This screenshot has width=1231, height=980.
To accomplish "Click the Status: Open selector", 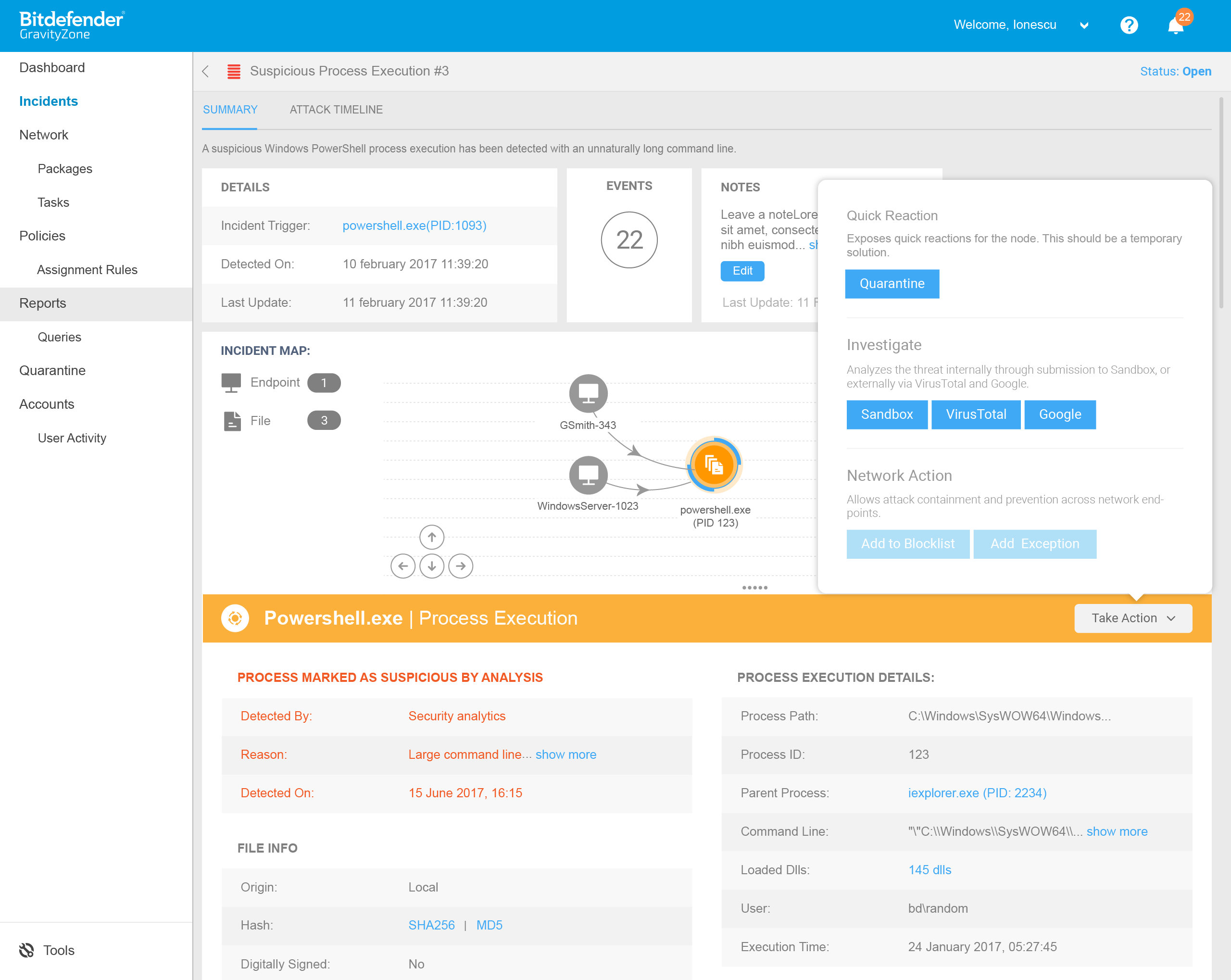I will (x=1175, y=71).
